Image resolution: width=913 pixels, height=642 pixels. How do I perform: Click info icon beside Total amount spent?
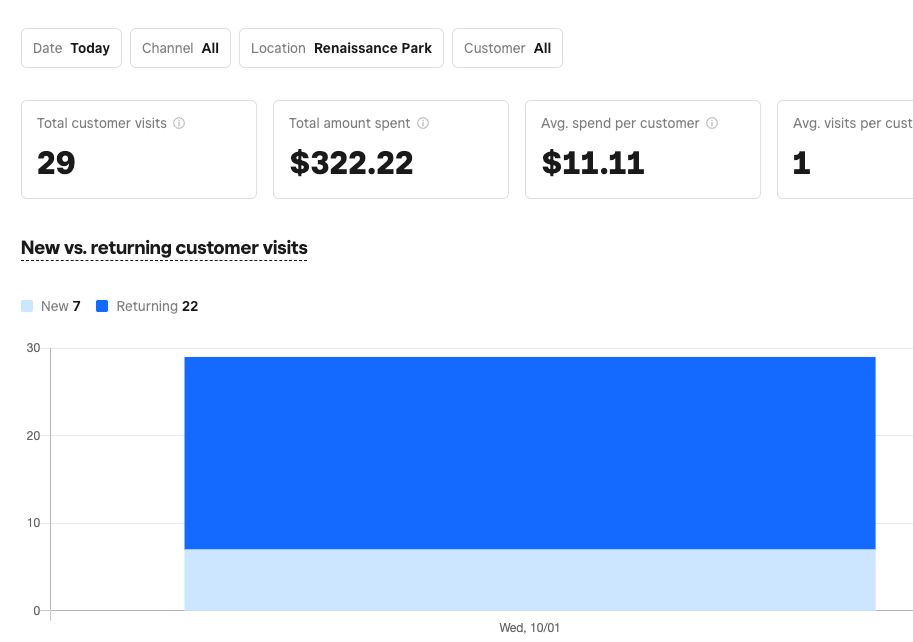click(x=423, y=124)
